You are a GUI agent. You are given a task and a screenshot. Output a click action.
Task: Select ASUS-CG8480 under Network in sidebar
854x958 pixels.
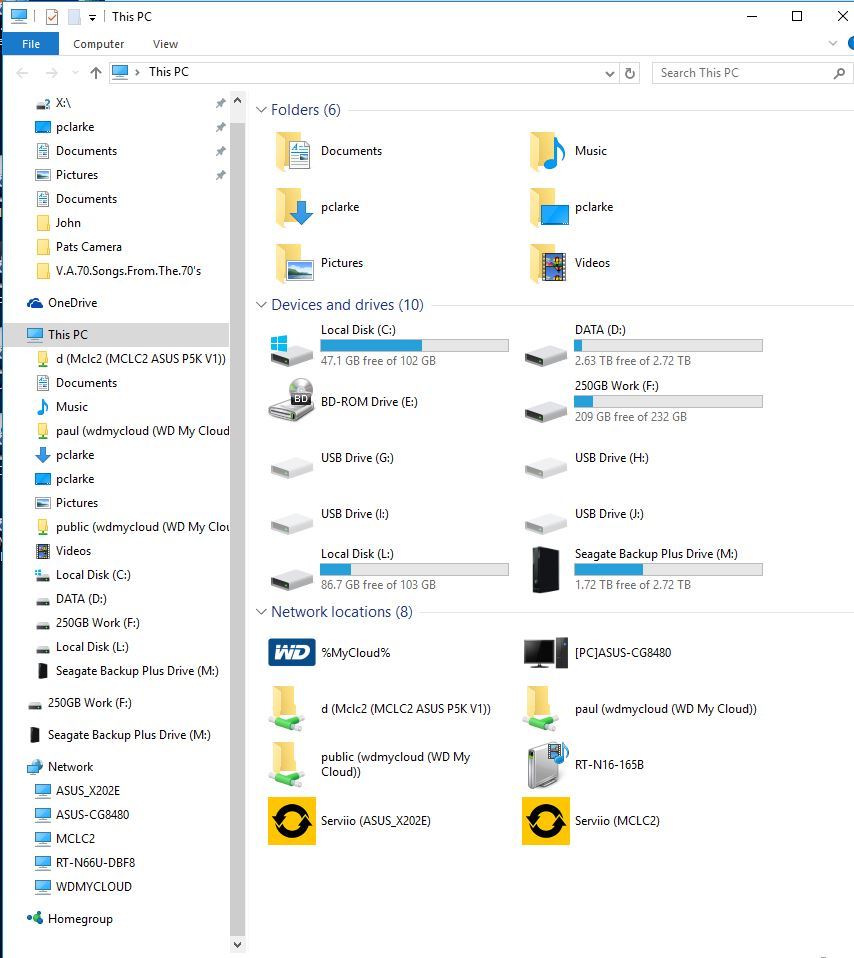coord(82,814)
